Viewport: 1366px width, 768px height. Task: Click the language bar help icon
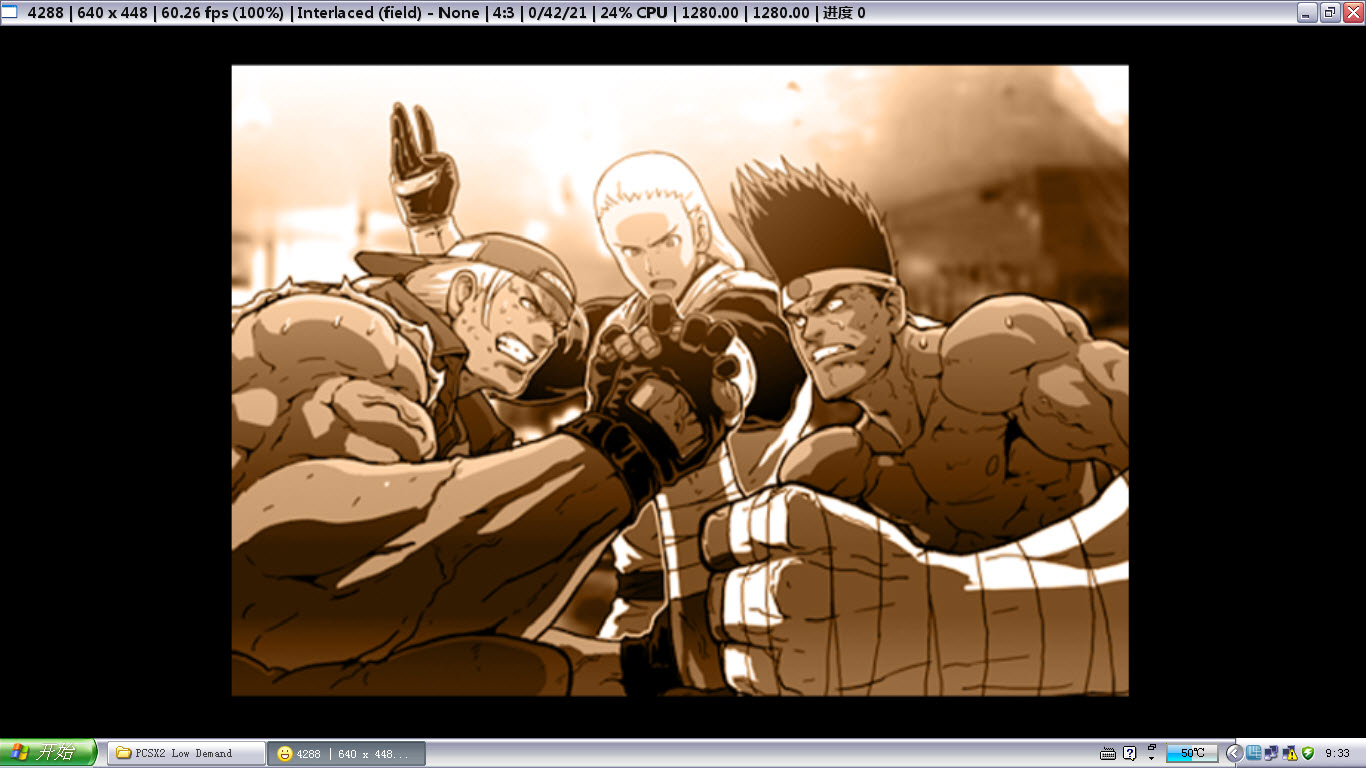[1130, 753]
